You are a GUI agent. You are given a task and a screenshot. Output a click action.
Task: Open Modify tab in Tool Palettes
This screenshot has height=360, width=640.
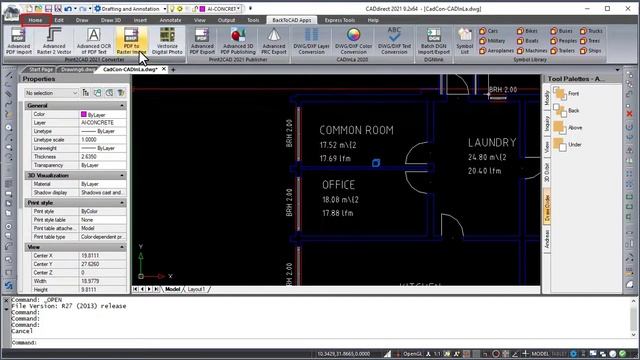[x=547, y=98]
